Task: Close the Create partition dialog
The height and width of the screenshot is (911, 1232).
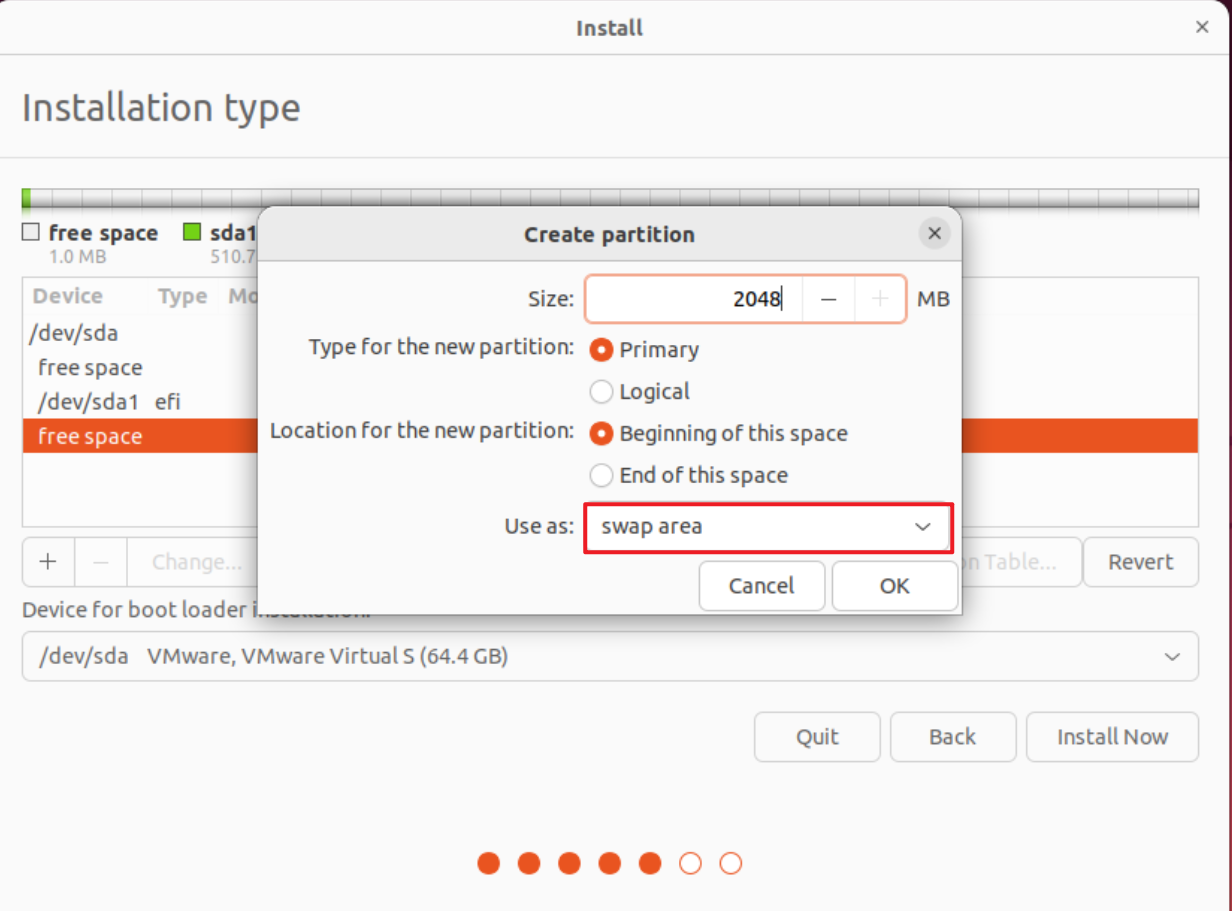Action: 934,234
